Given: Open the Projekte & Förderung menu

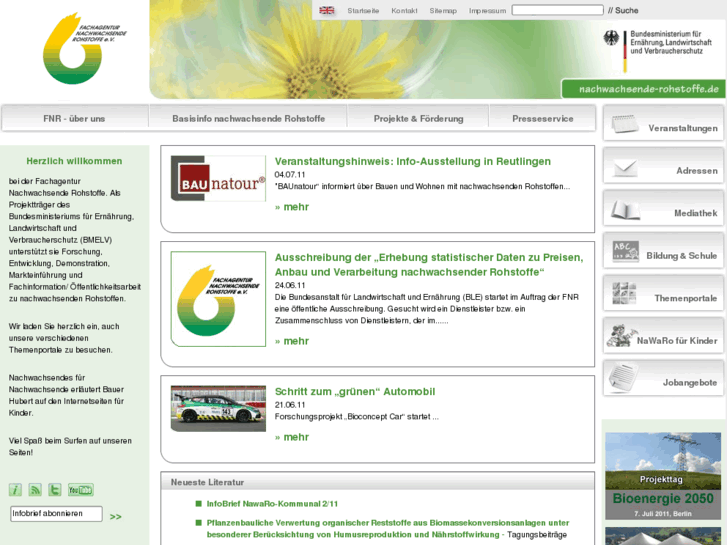Looking at the screenshot, I should [418, 118].
